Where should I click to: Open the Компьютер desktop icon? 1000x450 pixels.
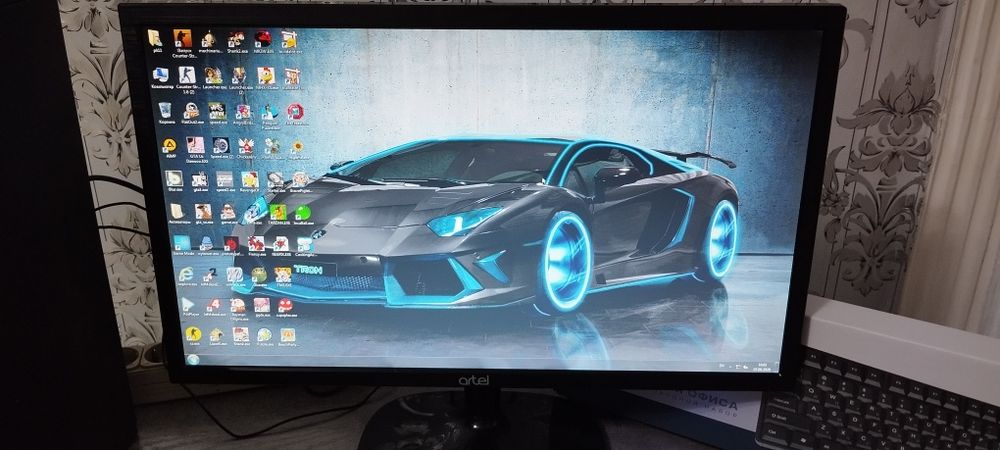tap(161, 75)
